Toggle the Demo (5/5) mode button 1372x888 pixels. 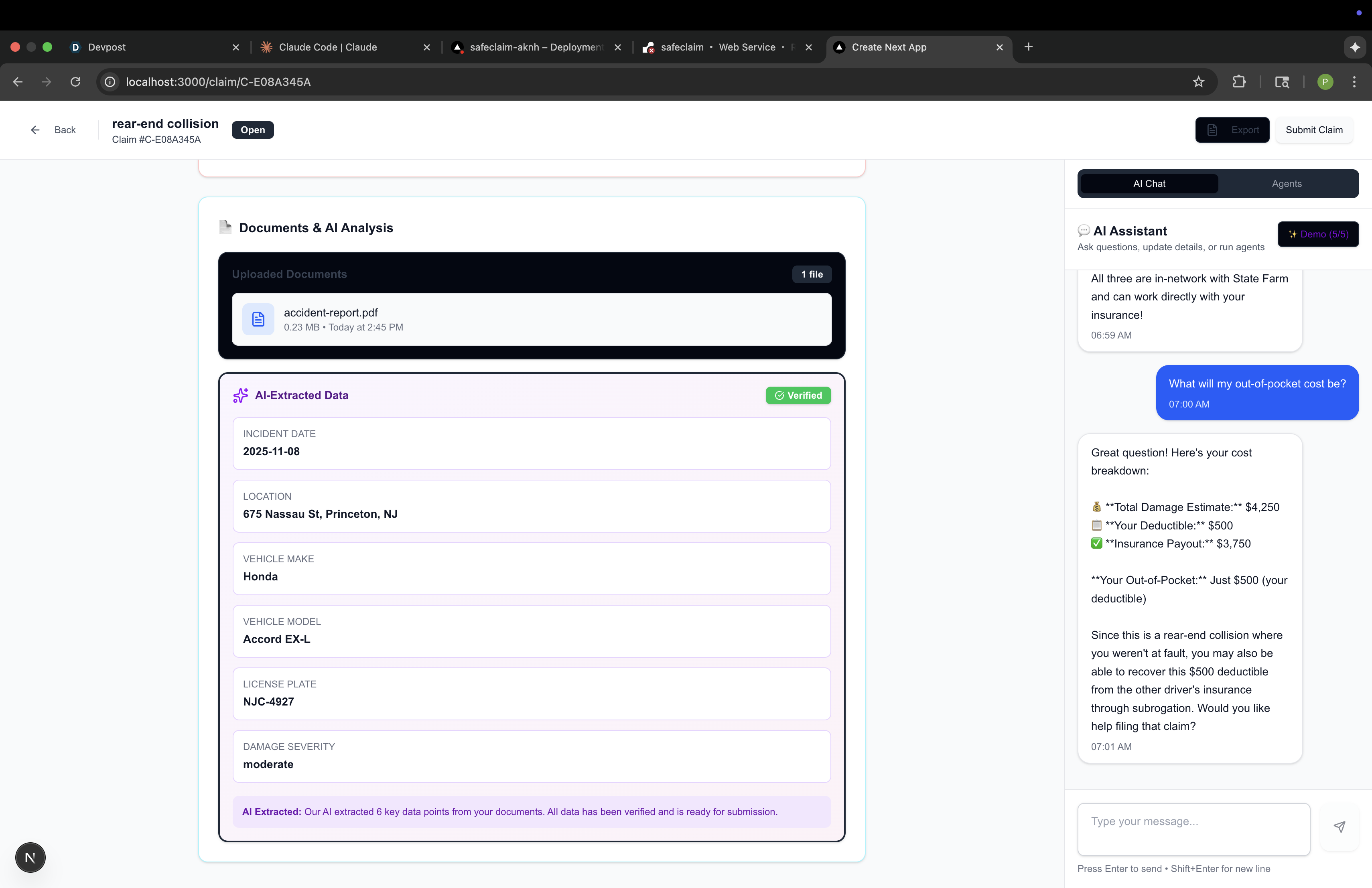(1318, 234)
